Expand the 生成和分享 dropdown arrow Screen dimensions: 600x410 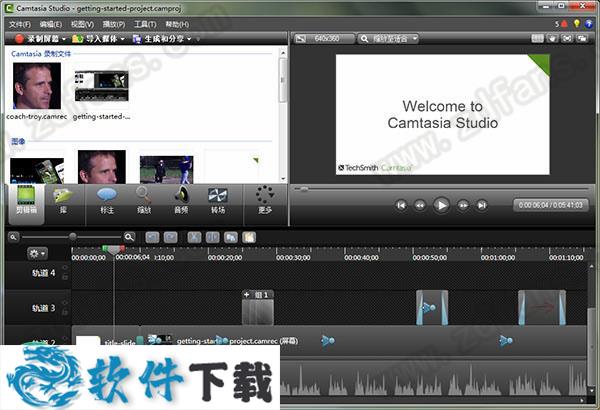(x=189, y=39)
